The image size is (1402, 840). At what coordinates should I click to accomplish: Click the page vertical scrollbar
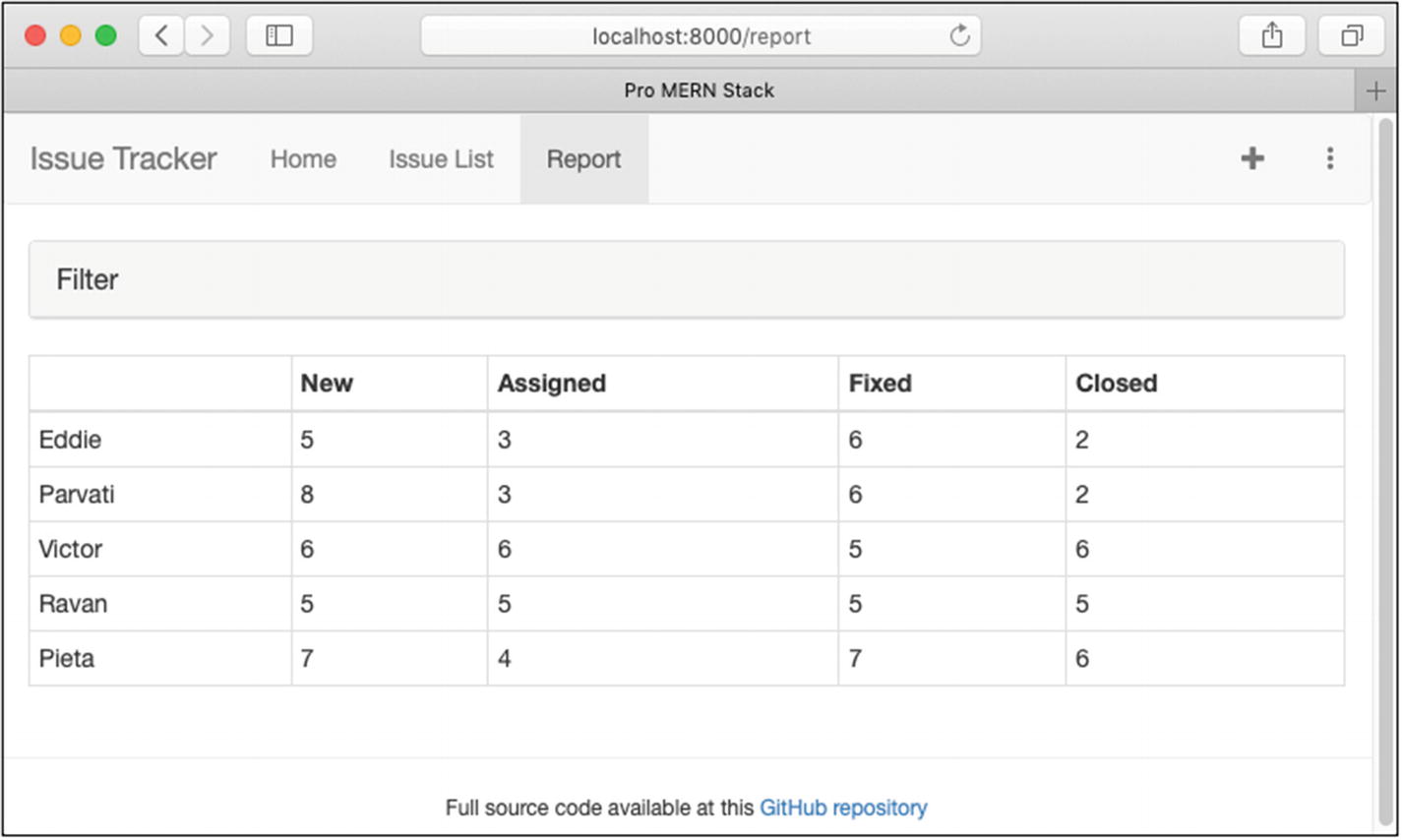1385,462
